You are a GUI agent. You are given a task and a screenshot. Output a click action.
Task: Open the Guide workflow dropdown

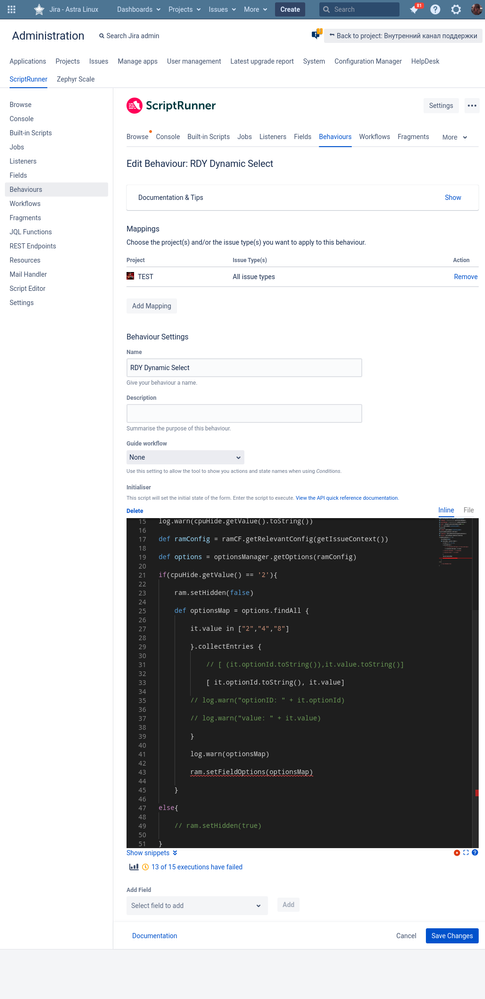[x=185, y=457]
